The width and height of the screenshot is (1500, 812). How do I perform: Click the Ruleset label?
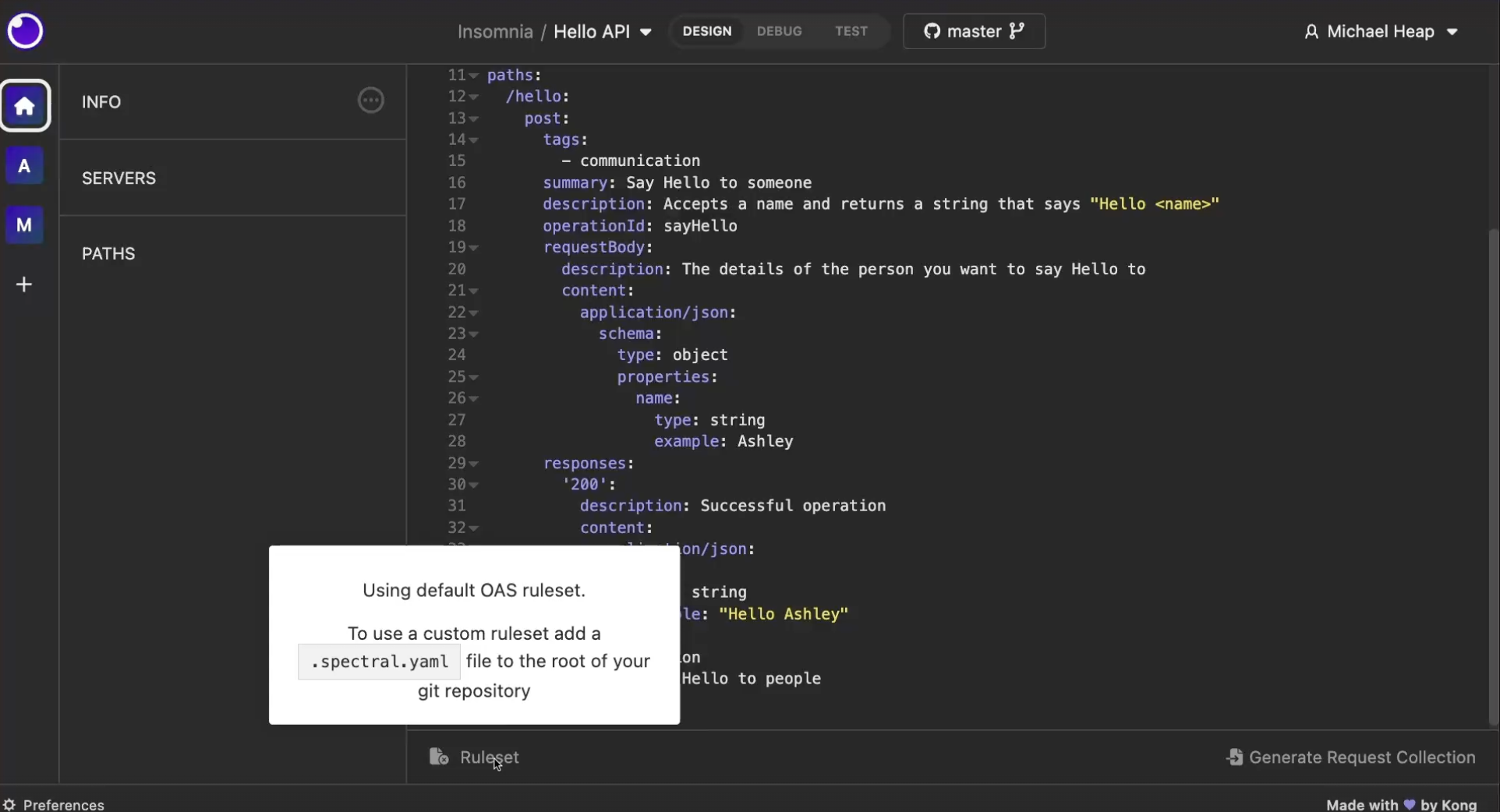(489, 757)
